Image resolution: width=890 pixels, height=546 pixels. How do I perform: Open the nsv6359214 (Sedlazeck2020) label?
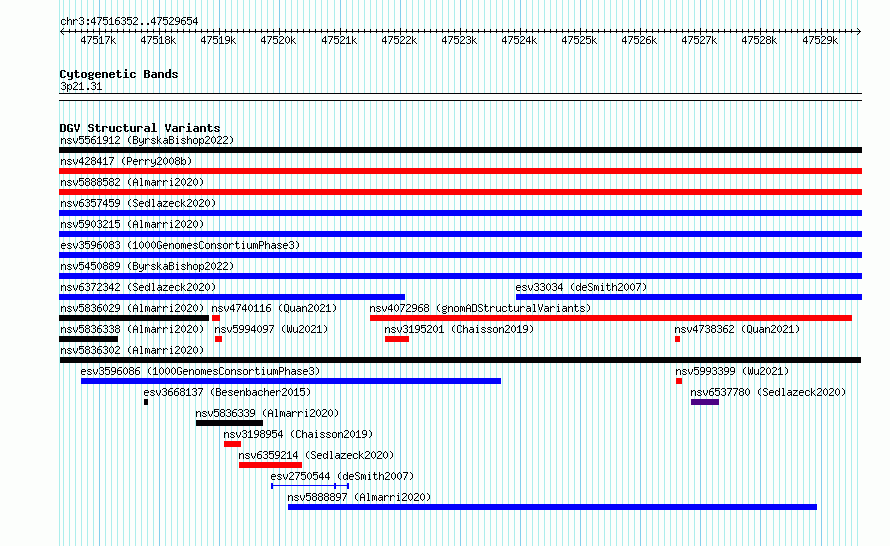click(x=316, y=455)
